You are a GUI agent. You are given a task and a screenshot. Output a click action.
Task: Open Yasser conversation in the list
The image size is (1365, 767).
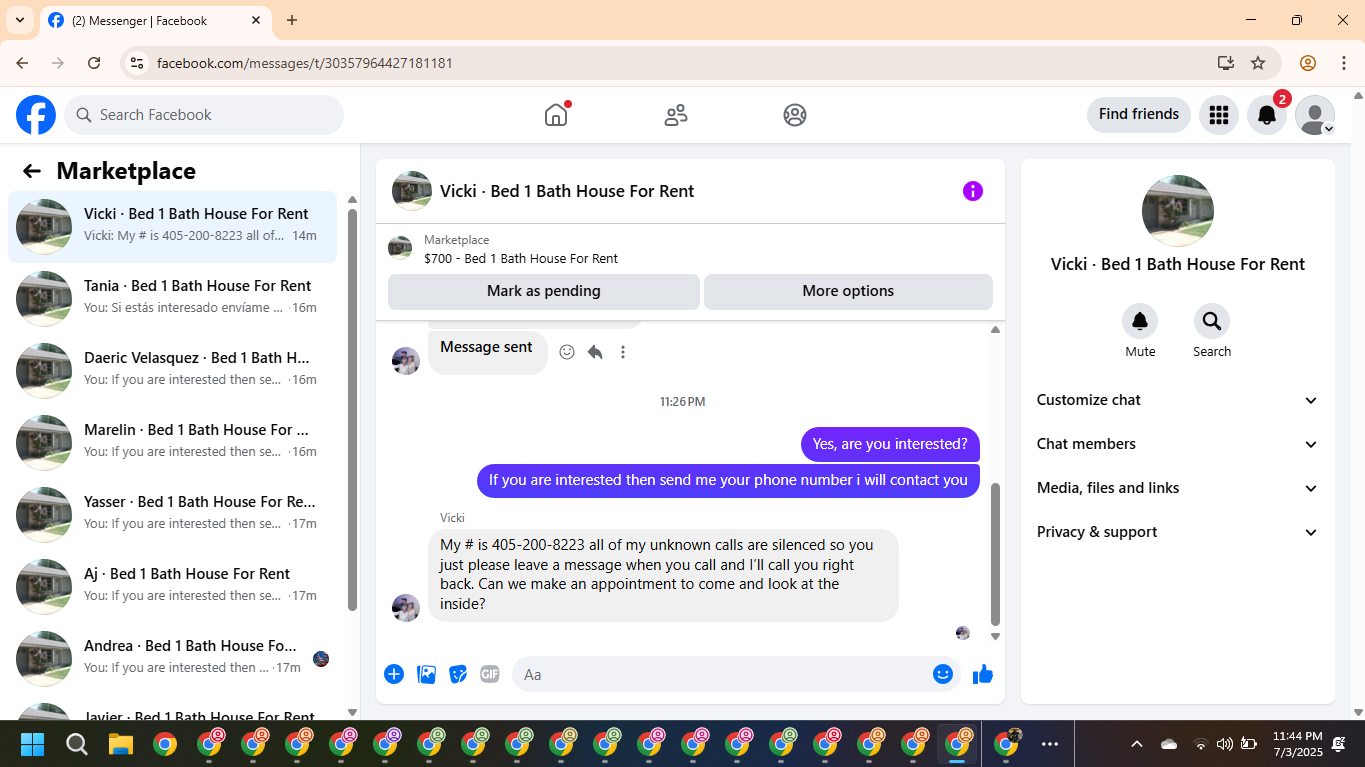172,515
